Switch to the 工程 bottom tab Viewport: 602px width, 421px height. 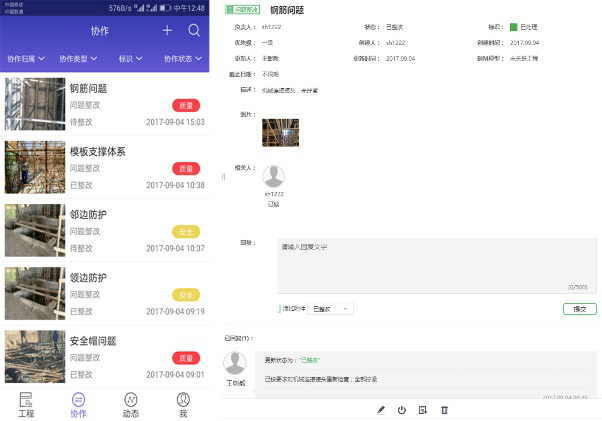[26, 405]
